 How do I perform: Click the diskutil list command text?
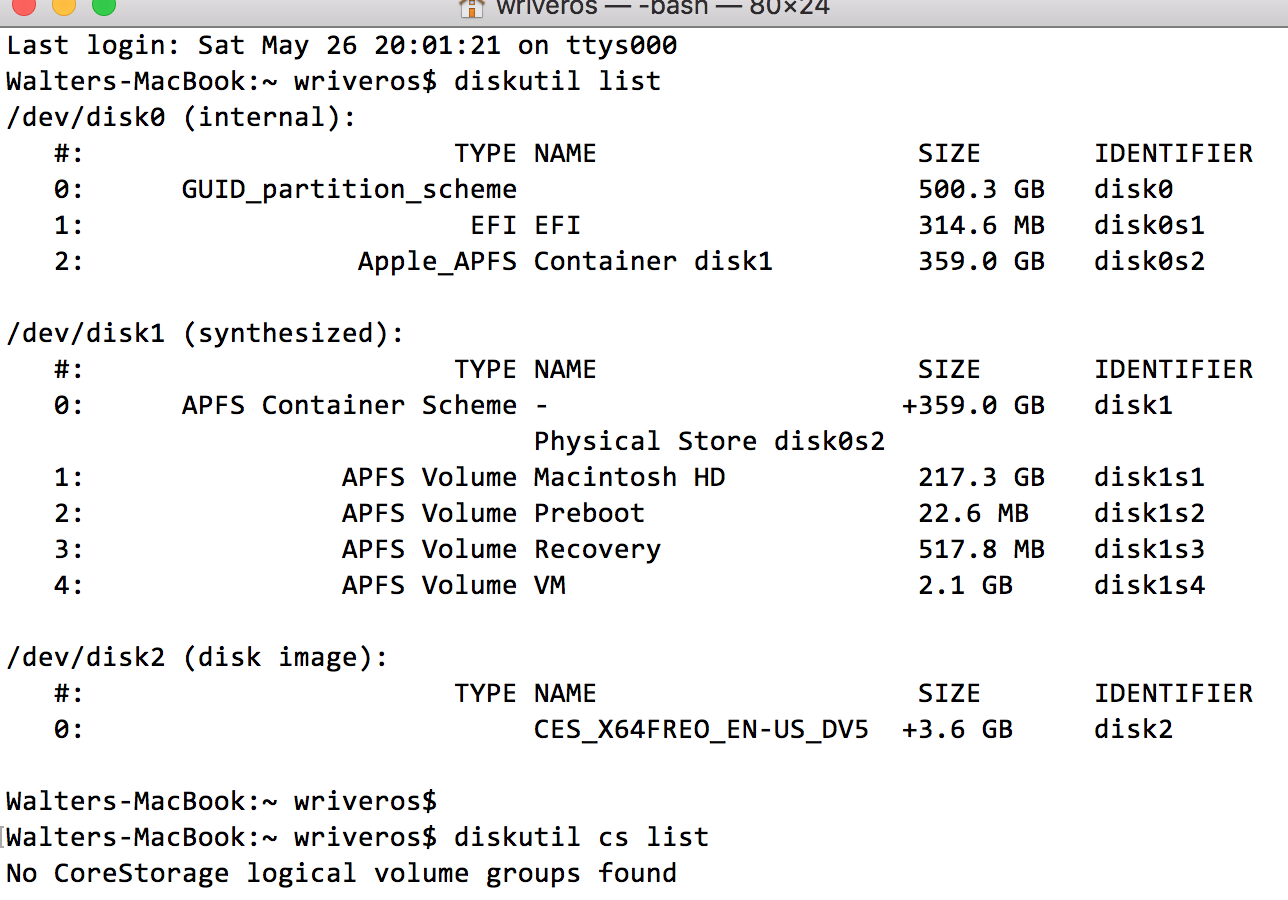point(556,80)
